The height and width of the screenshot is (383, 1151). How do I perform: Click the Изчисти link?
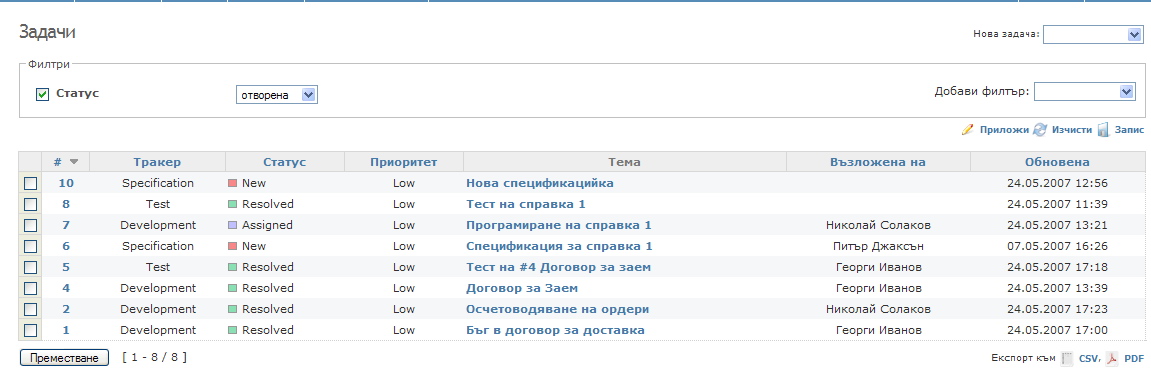pos(1072,130)
